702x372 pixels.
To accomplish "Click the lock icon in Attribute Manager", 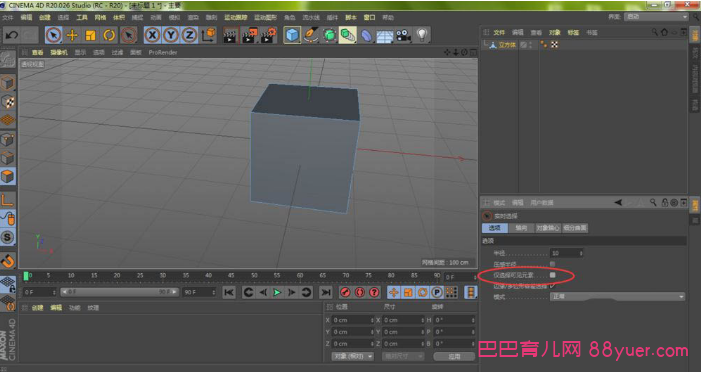I will click(665, 203).
